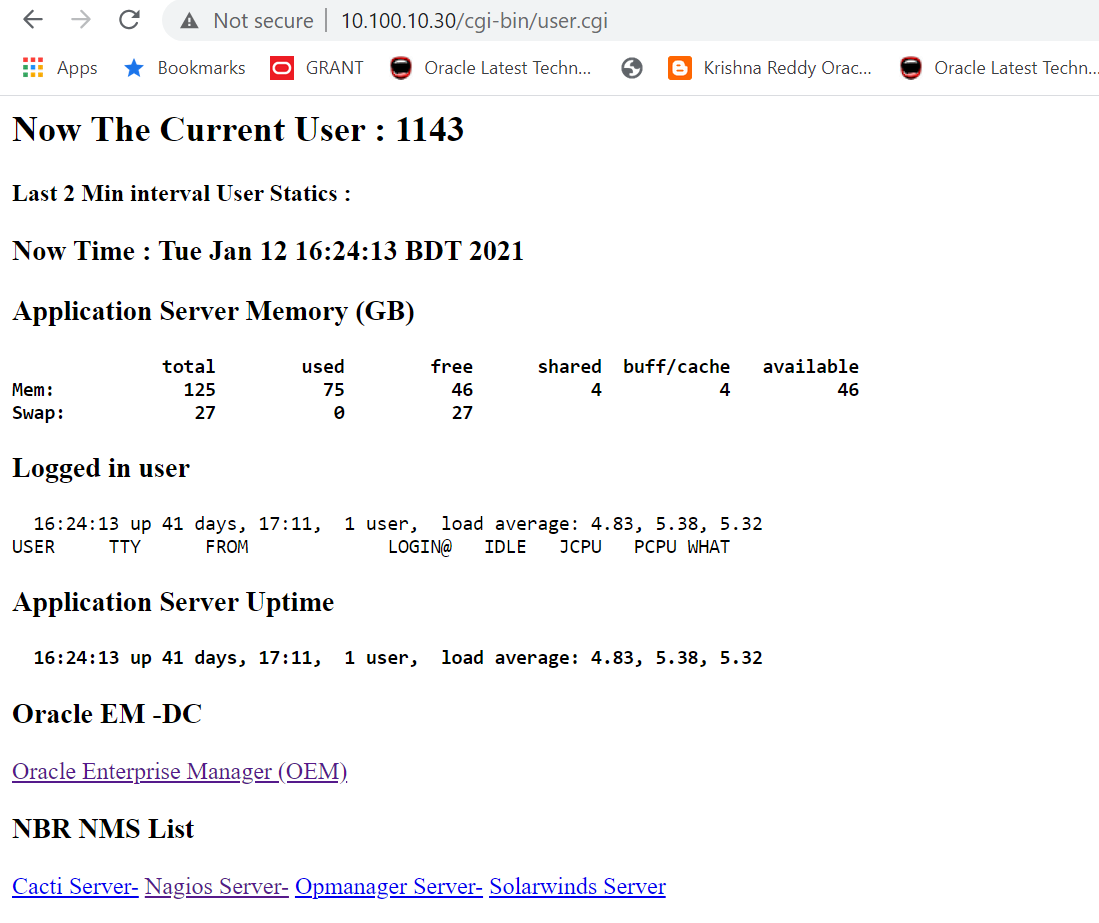Reload the page with the refresh icon

(x=129, y=20)
